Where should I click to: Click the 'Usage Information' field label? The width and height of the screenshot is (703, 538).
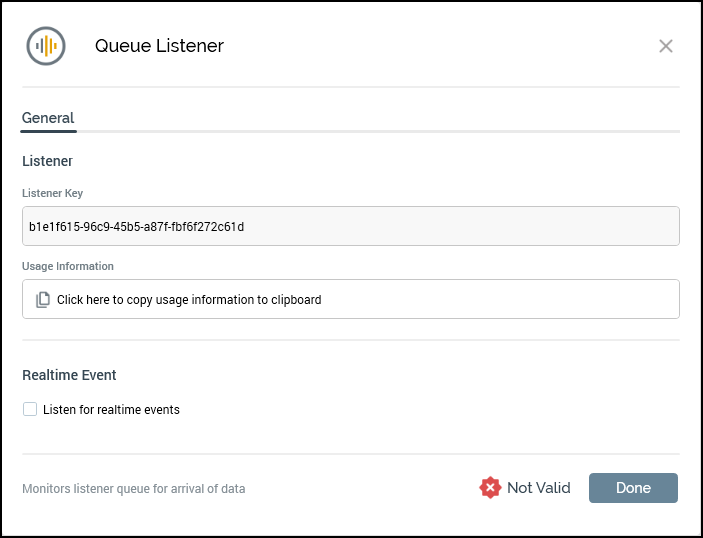(x=68, y=266)
